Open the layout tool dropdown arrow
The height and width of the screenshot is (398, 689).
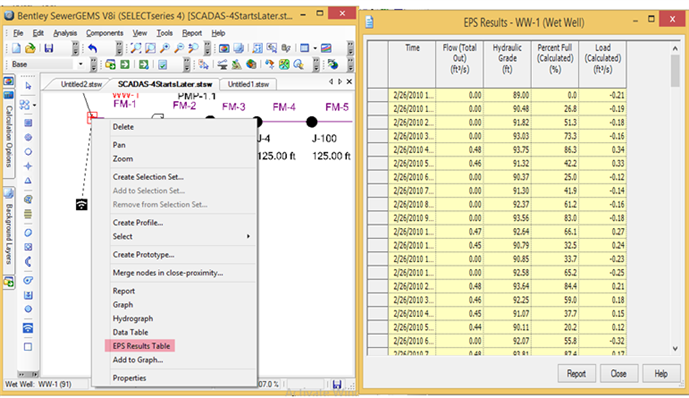[x=34, y=105]
